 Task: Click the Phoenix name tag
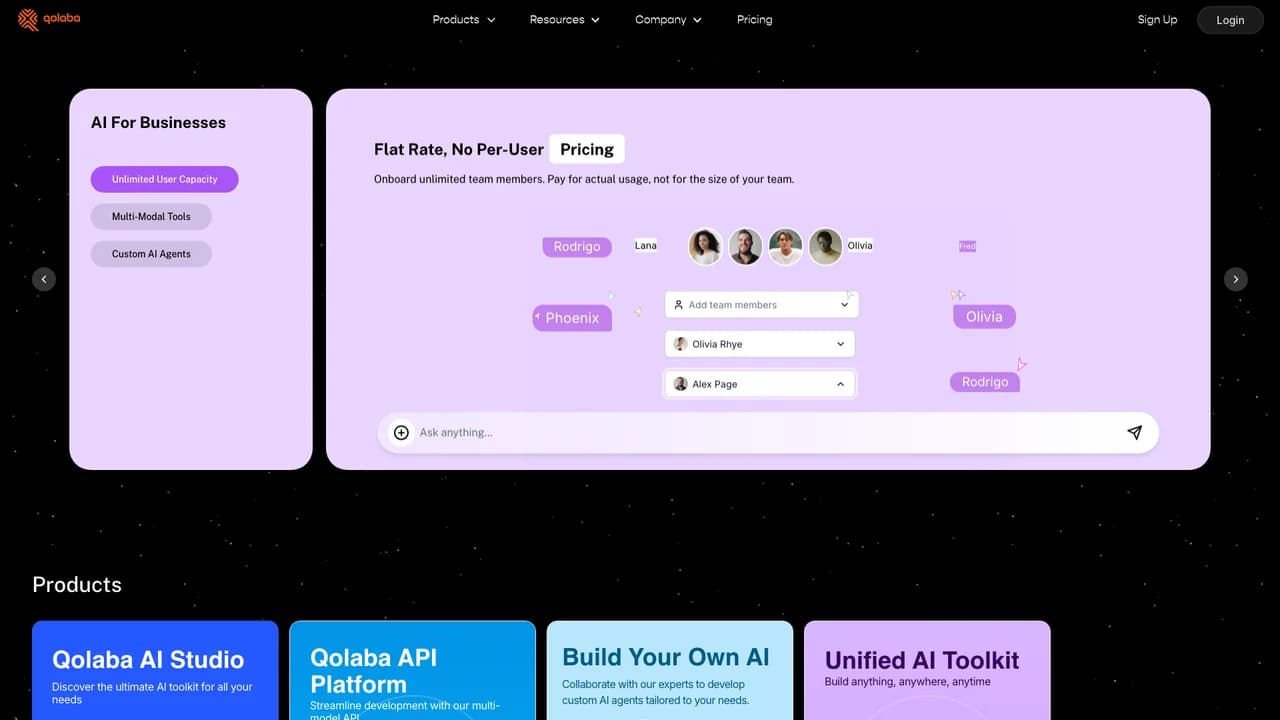572,318
